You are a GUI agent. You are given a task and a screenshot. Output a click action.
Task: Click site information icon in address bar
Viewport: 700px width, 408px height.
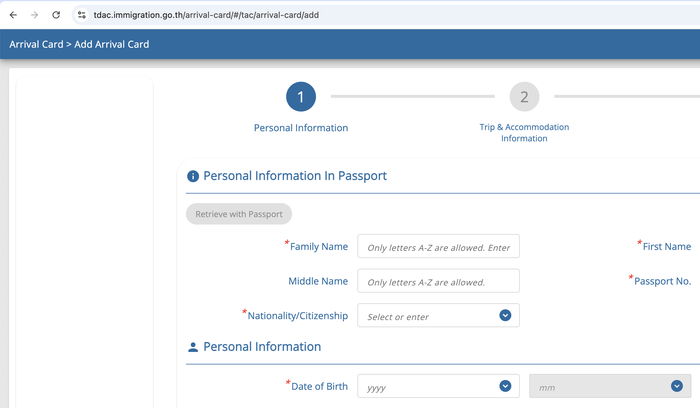click(82, 15)
